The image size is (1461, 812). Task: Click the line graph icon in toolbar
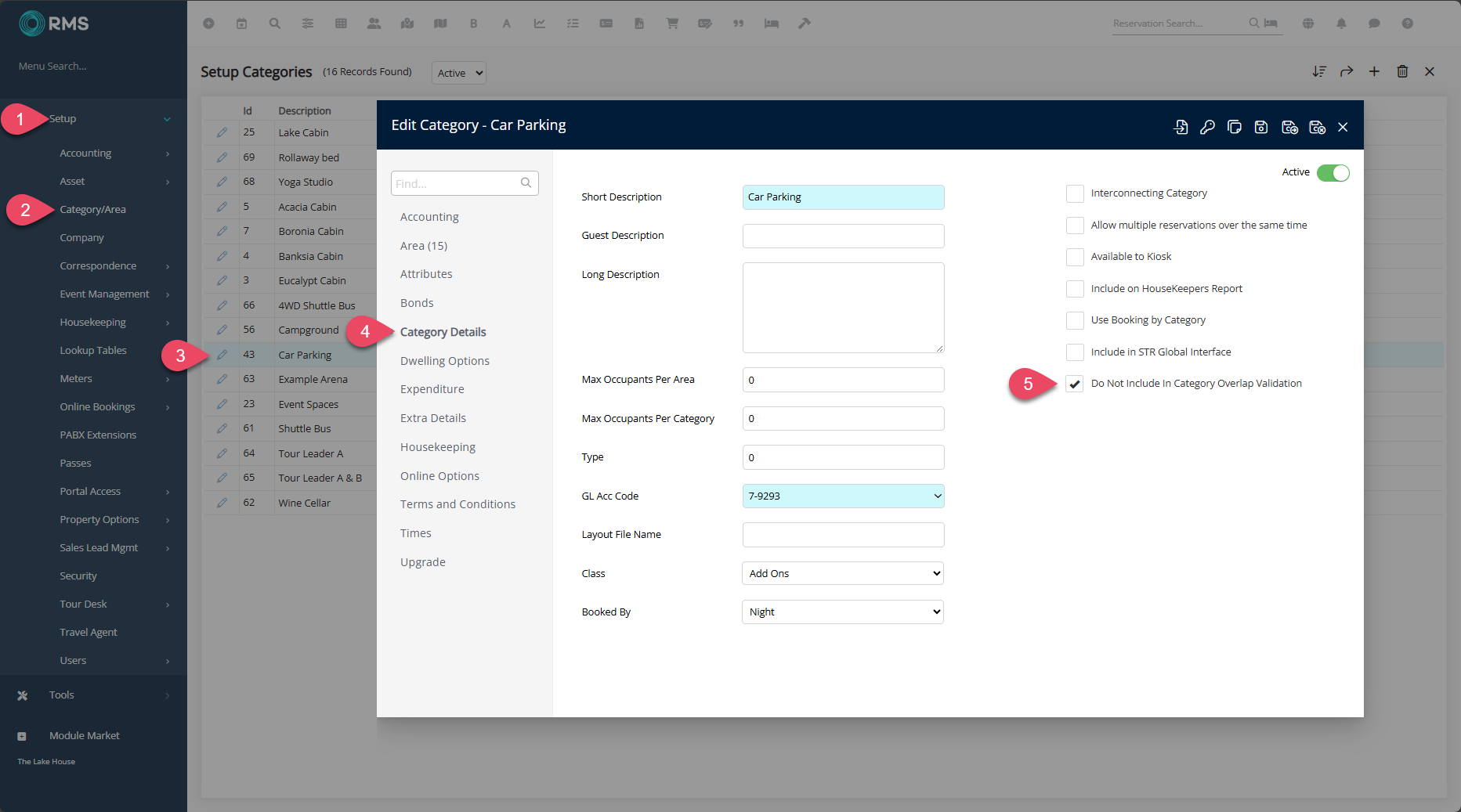pyautogui.click(x=540, y=23)
